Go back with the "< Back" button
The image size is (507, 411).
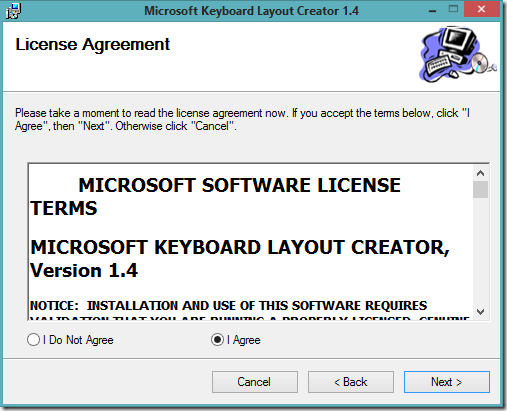tap(351, 382)
